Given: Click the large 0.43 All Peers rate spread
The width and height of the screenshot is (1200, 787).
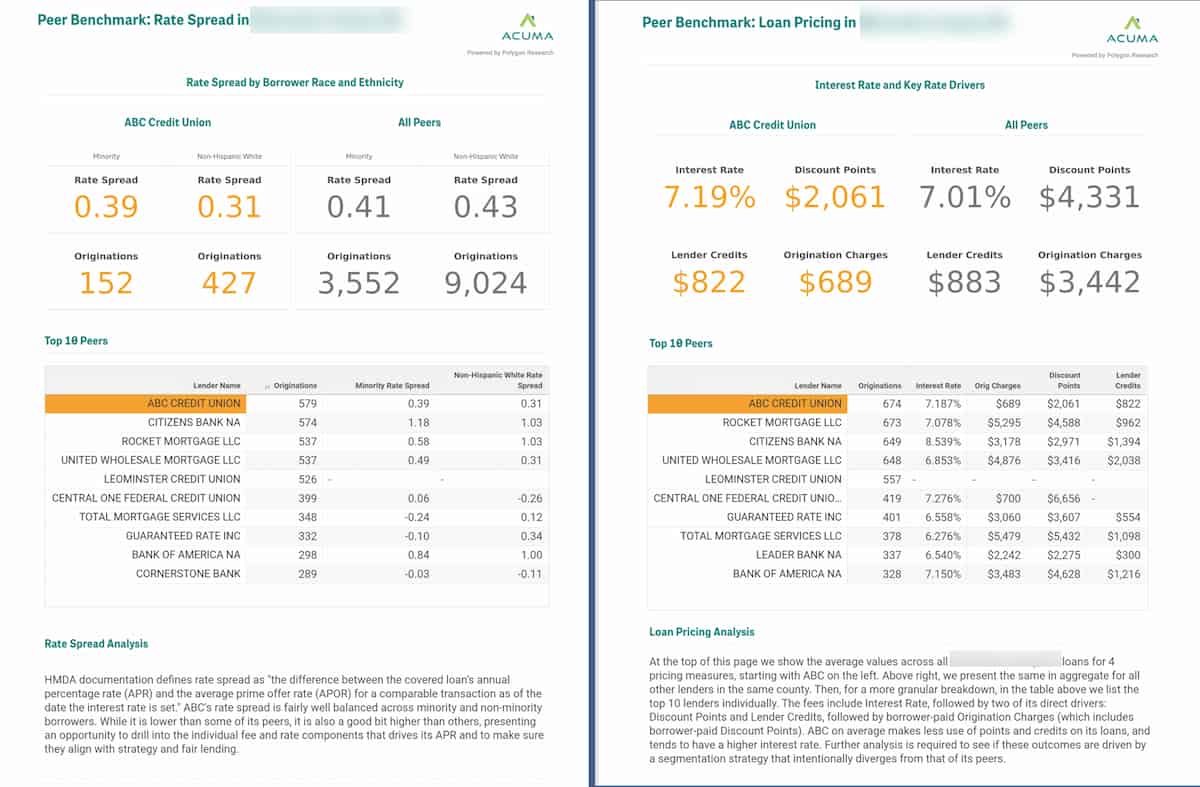Looking at the screenshot, I should click(x=485, y=207).
